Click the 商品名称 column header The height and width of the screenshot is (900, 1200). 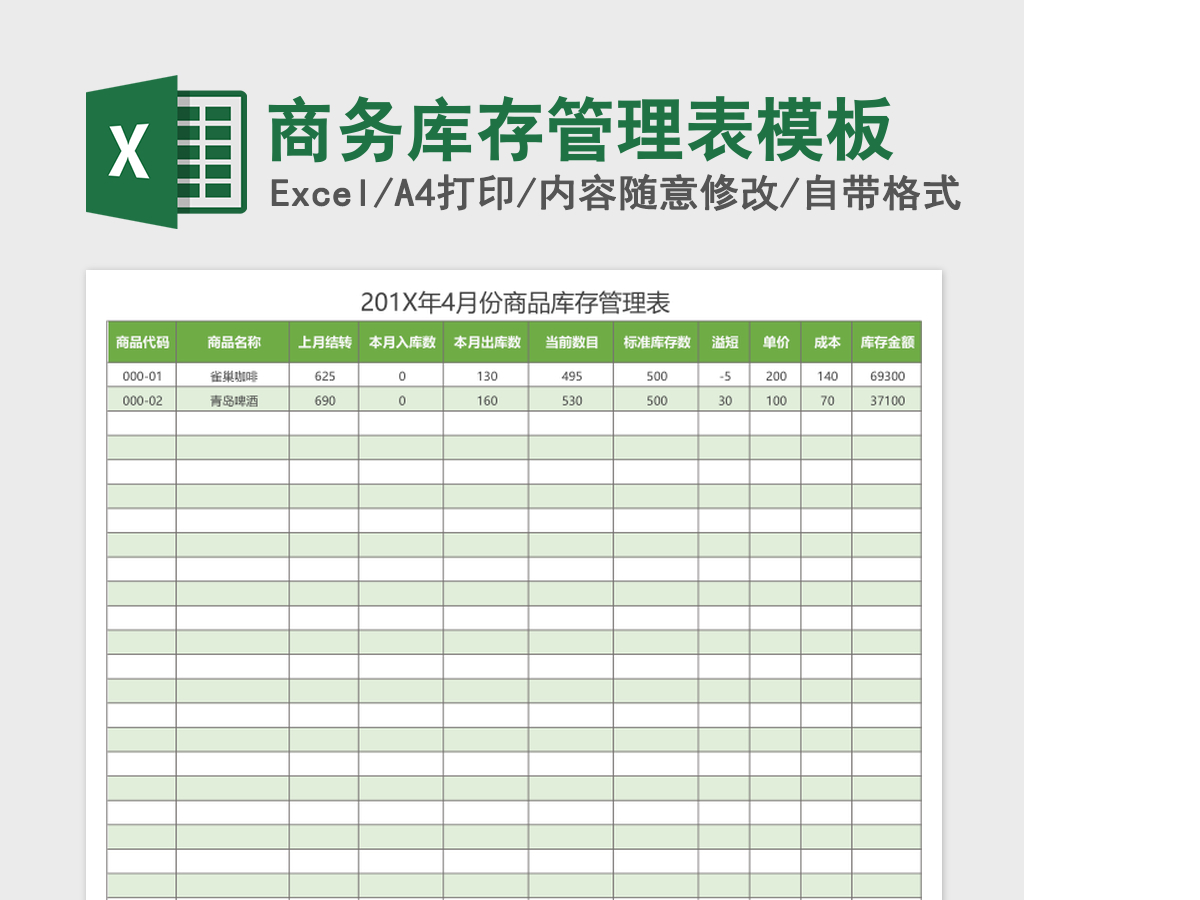click(x=233, y=342)
